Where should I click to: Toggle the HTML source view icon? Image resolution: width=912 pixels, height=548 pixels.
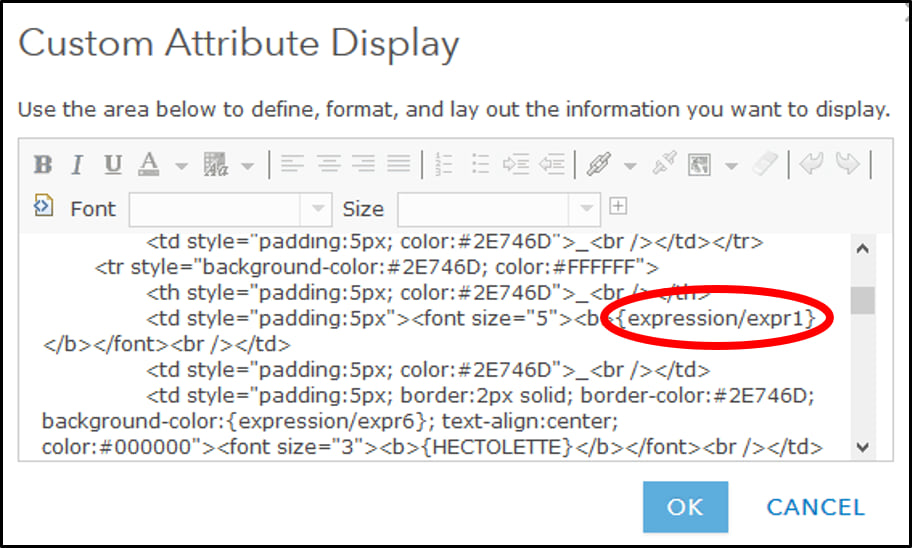[x=43, y=206]
